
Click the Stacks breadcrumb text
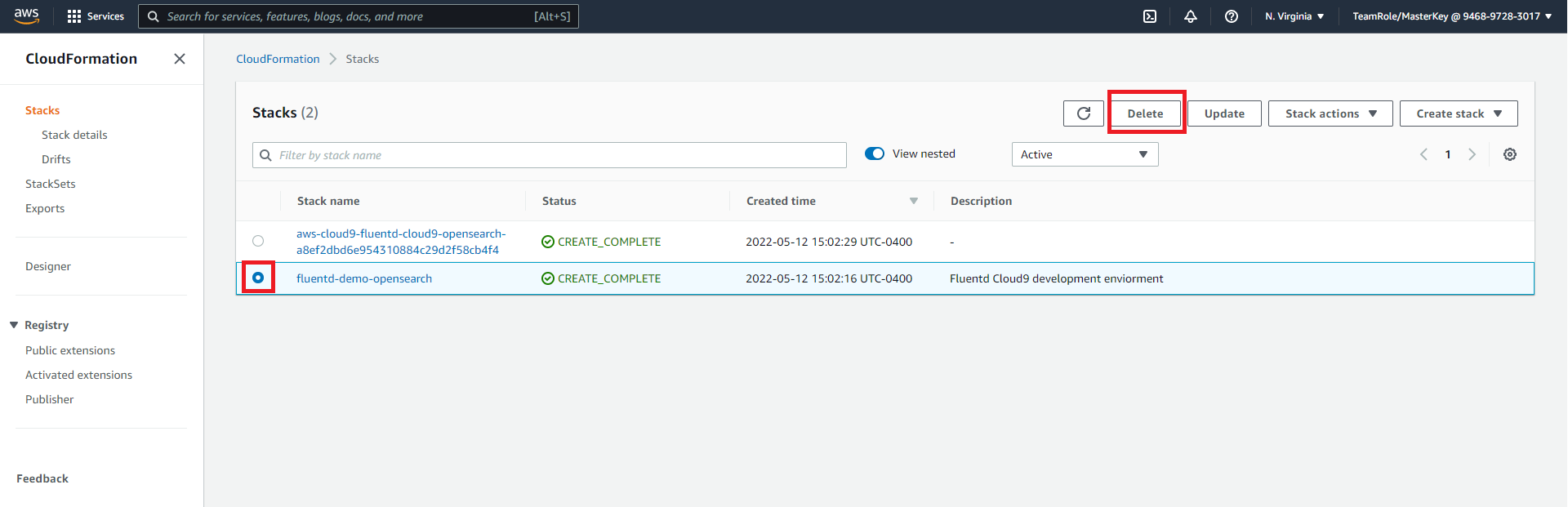(x=363, y=59)
